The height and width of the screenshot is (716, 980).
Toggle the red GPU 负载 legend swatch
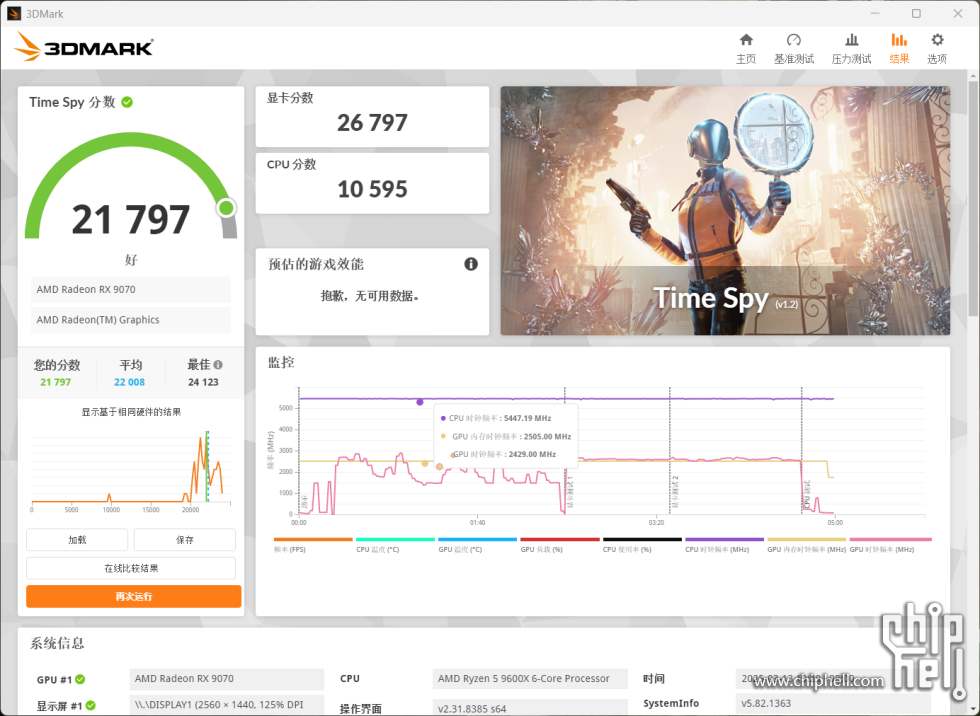pyautogui.click(x=560, y=539)
